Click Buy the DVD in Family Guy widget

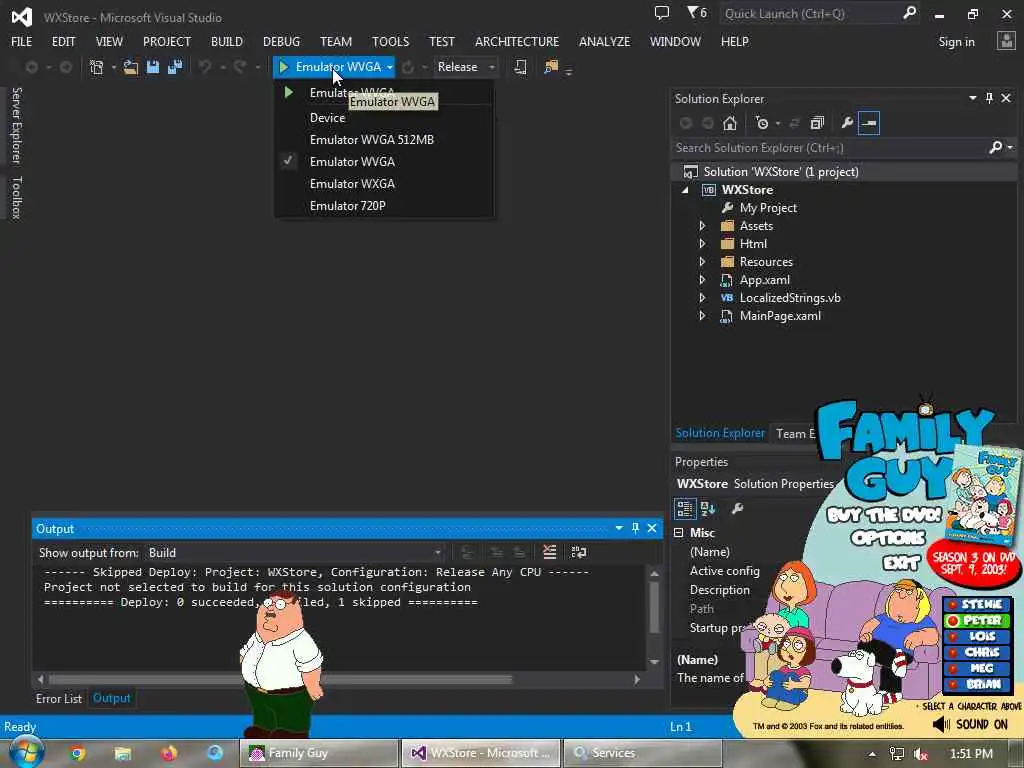pos(884,515)
